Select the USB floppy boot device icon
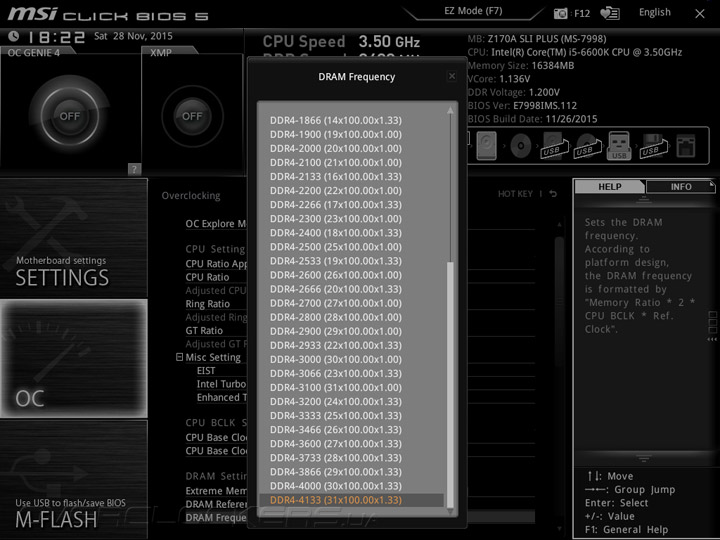 click(652, 146)
